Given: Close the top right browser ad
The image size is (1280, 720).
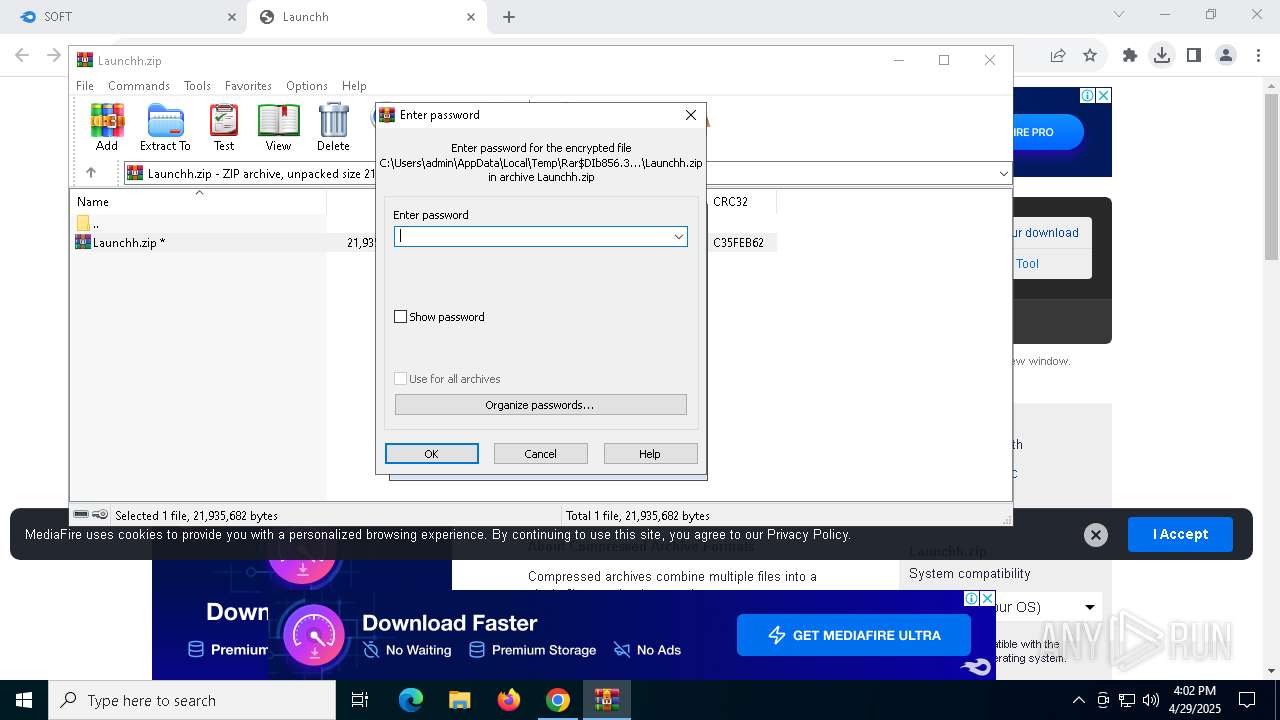Looking at the screenshot, I should tap(1103, 96).
